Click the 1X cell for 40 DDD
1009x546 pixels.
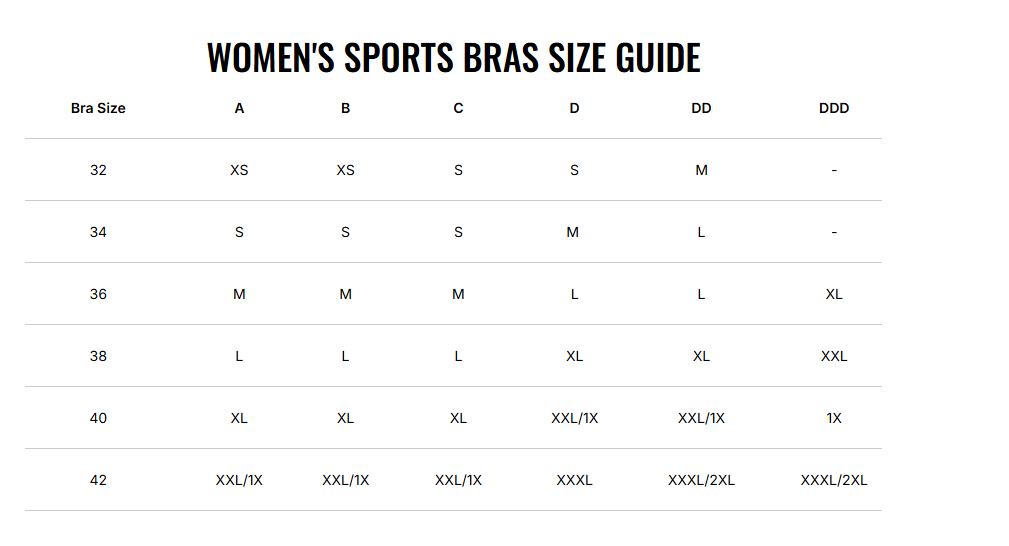pos(834,418)
